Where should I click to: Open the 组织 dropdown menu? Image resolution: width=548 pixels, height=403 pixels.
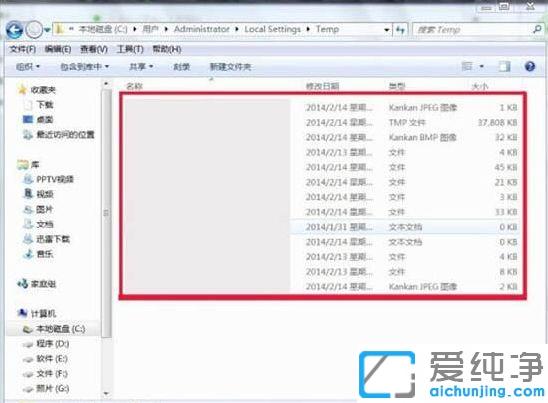coord(28,66)
